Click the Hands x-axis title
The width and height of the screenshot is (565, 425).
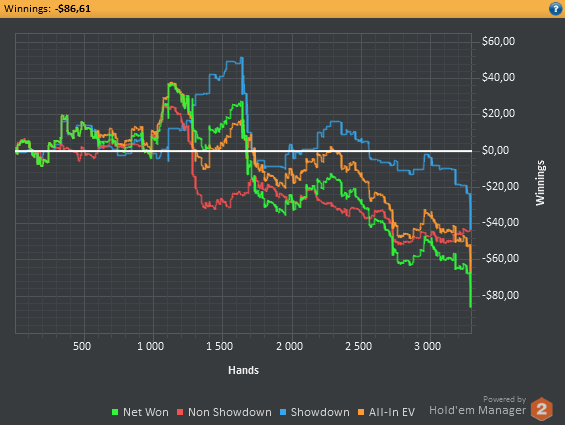pos(243,370)
